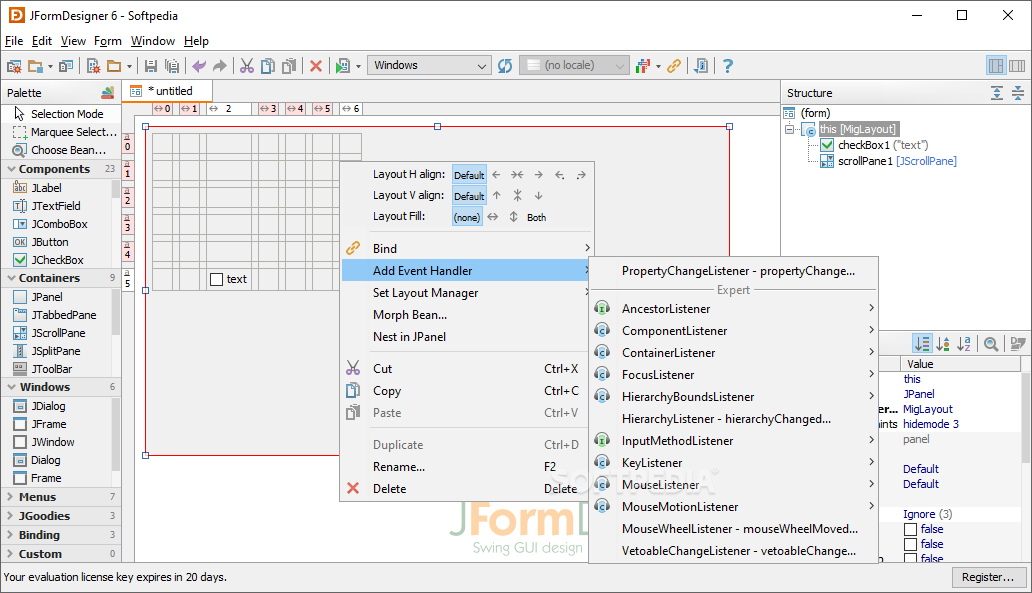Click the blue Refresh designer icon
Screen dimensions: 1032x593
(x=505, y=66)
